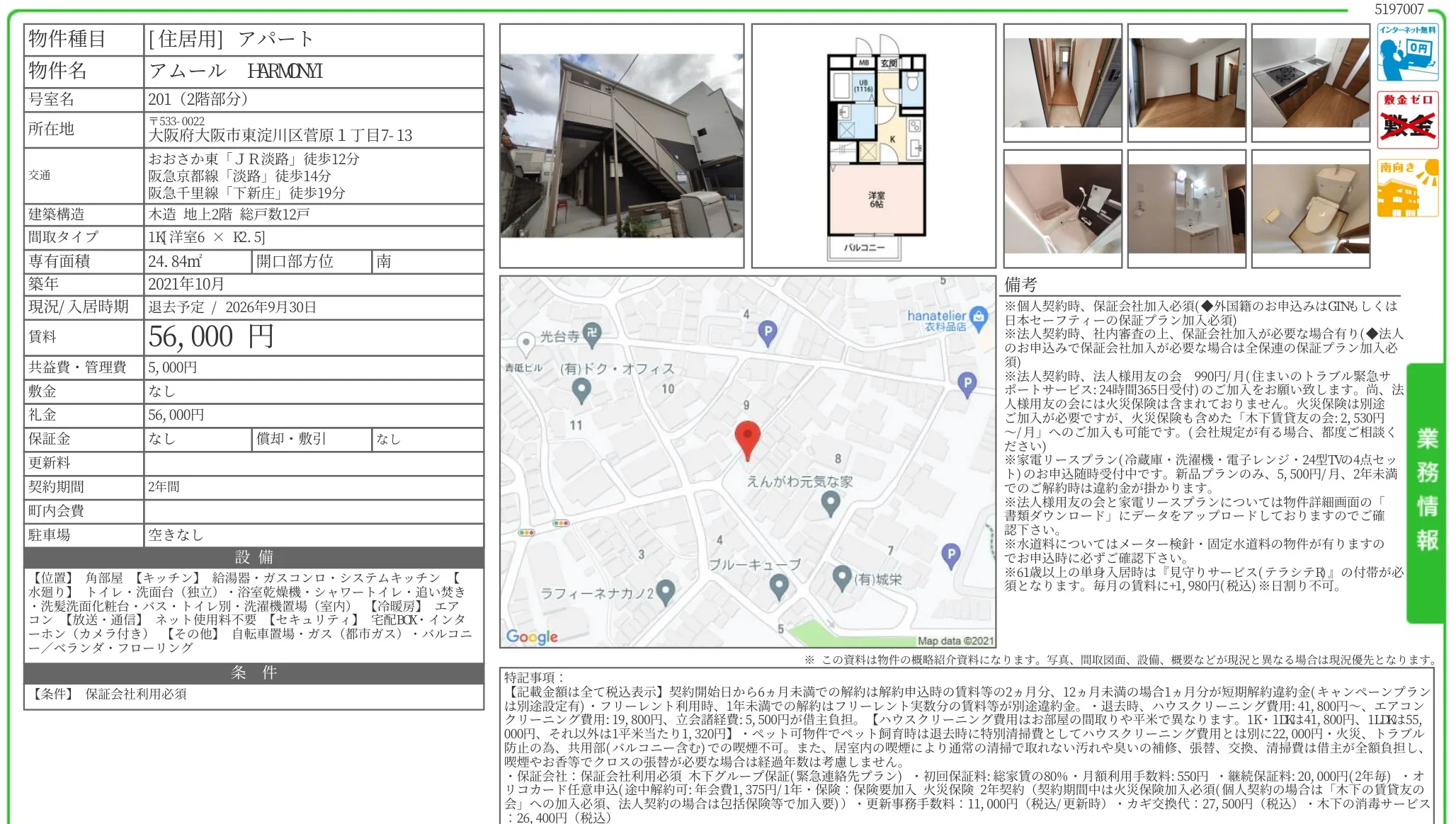The height and width of the screenshot is (824, 1456).
Task: Open the washbasin photo thumbnail
Action: click(1187, 209)
